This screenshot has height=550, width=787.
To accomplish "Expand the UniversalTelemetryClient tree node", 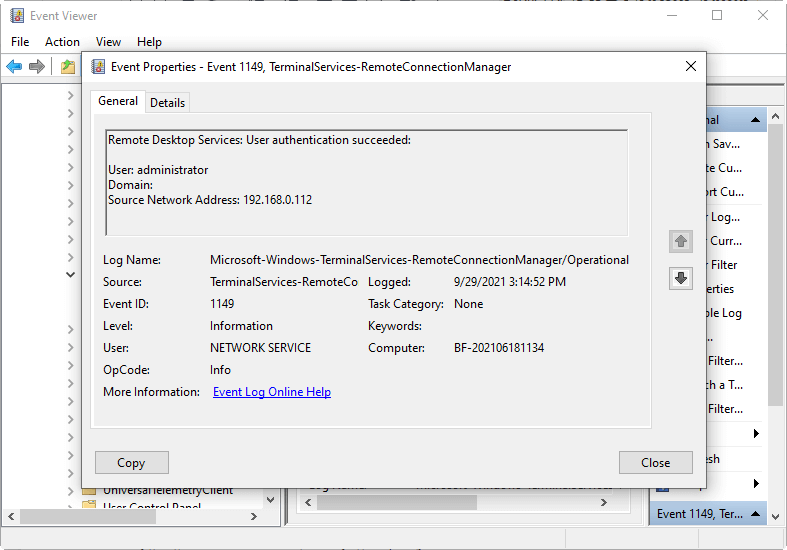I will click(x=71, y=491).
